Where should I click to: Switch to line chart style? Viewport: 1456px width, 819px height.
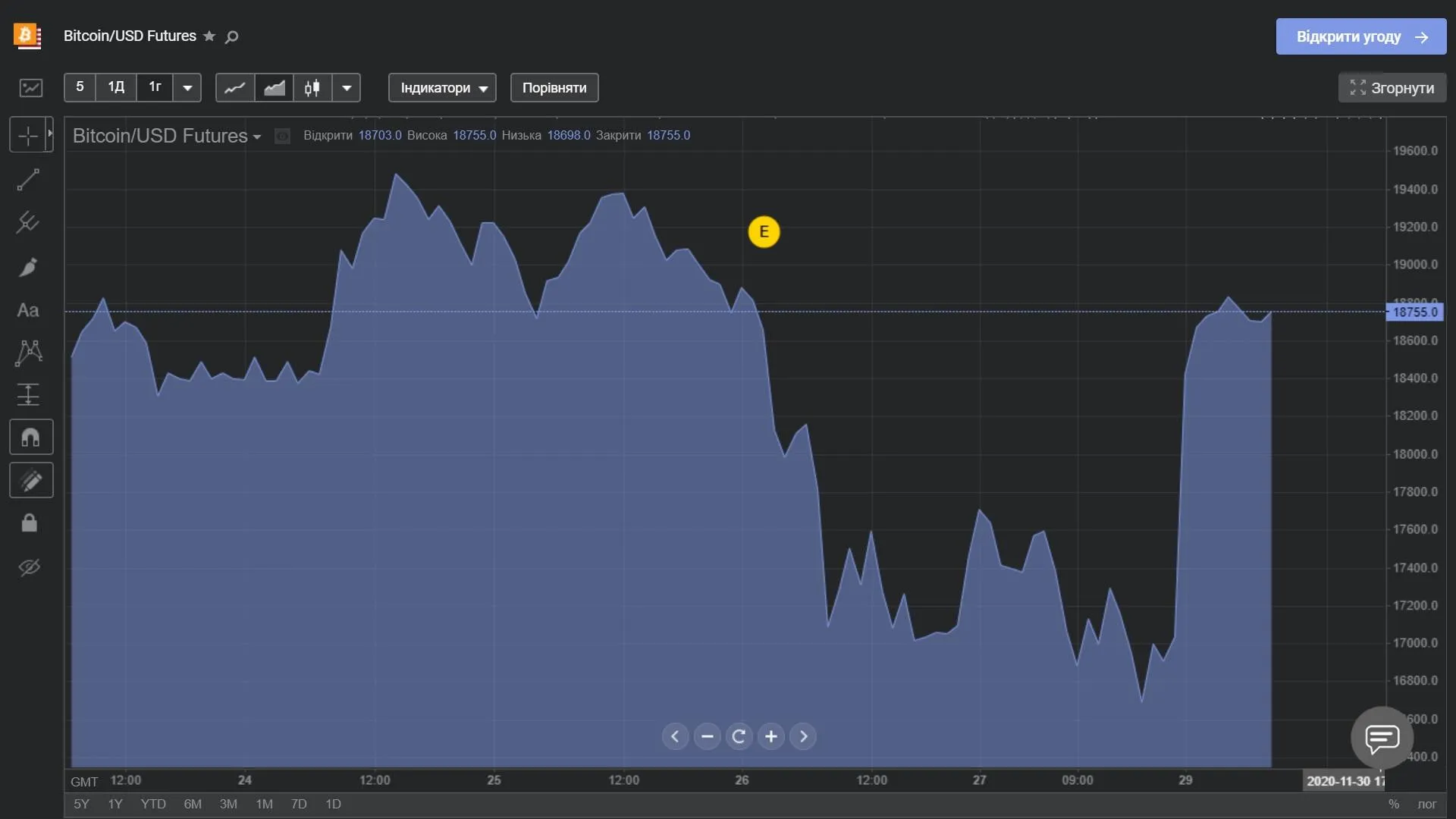pos(235,88)
